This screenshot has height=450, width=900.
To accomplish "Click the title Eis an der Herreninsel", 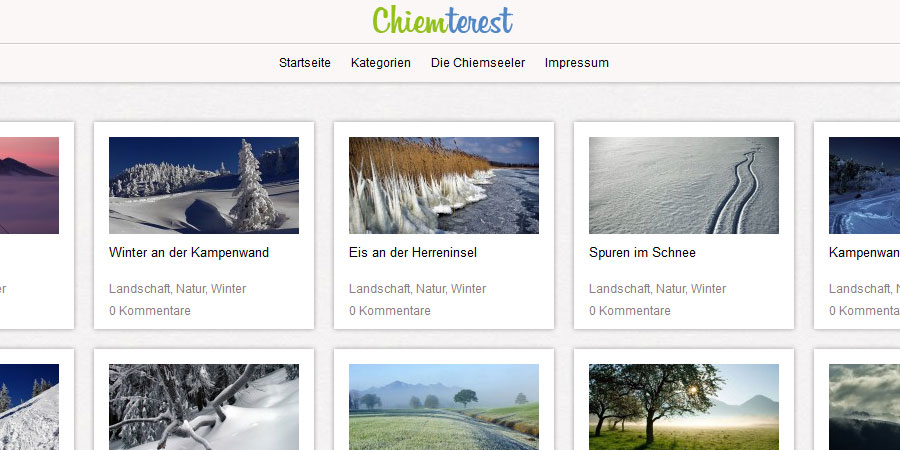I will [413, 253].
